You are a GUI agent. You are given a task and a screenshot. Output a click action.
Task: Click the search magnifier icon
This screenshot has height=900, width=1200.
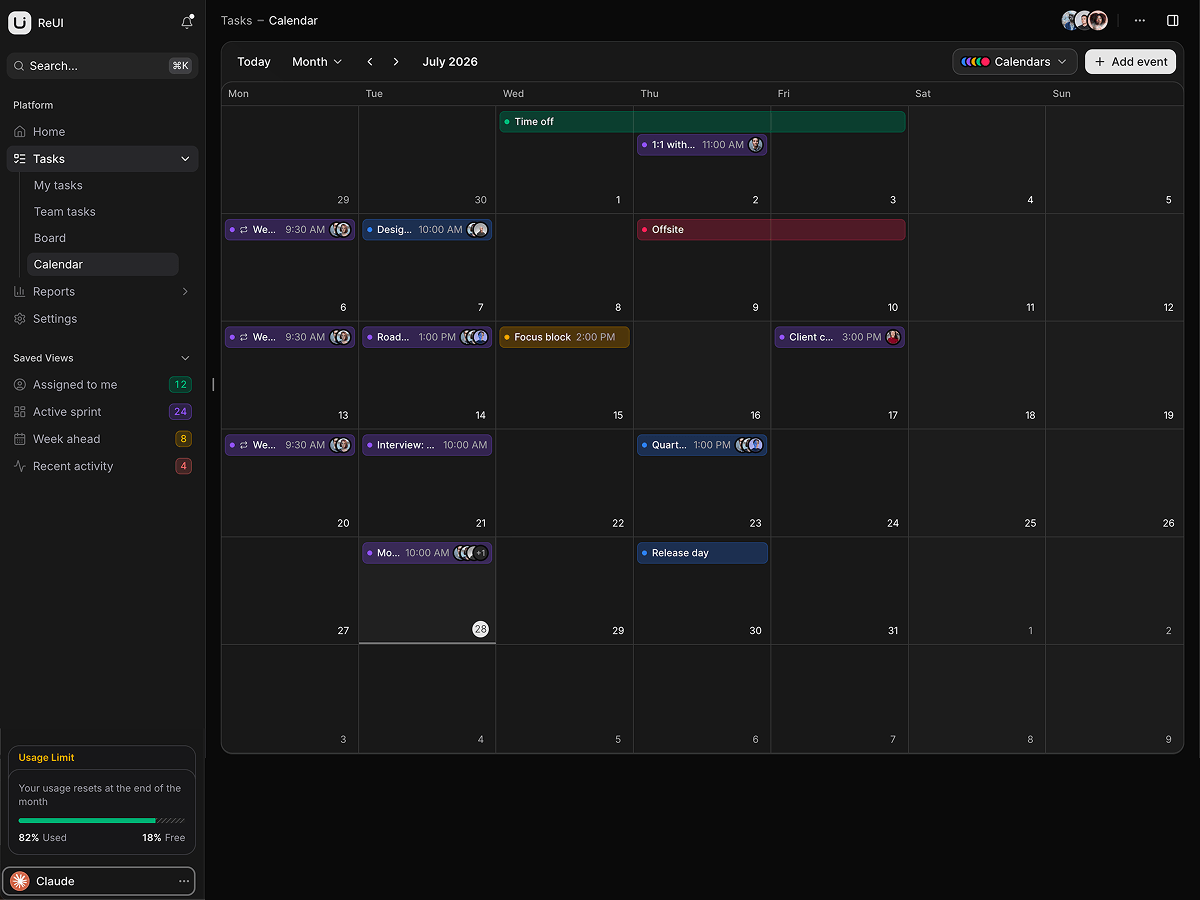click(x=20, y=66)
